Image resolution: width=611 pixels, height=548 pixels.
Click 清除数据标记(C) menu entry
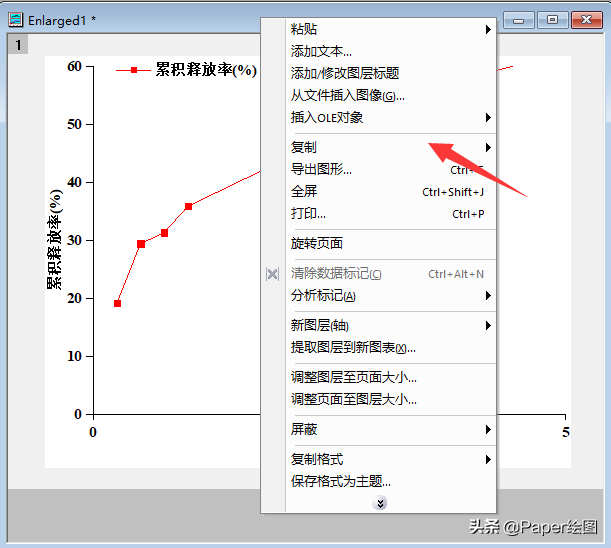390,274
